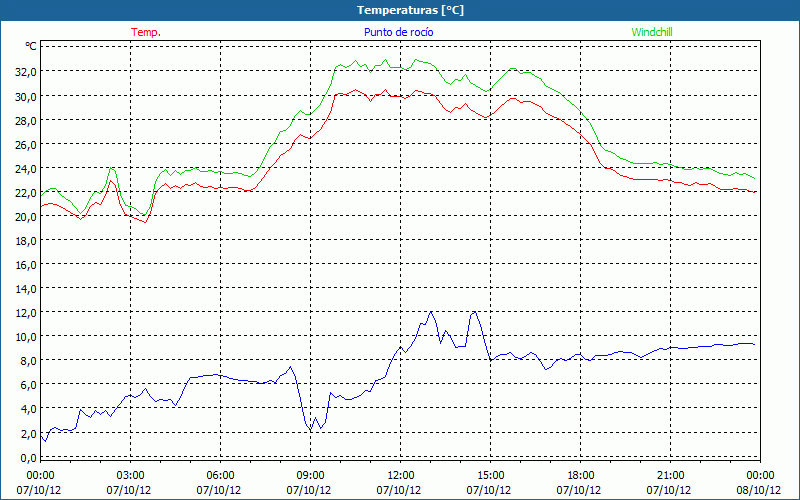Select the blue 'Punto de rocío' legend label
Viewport: 800px width, 500px height.
pos(398,32)
